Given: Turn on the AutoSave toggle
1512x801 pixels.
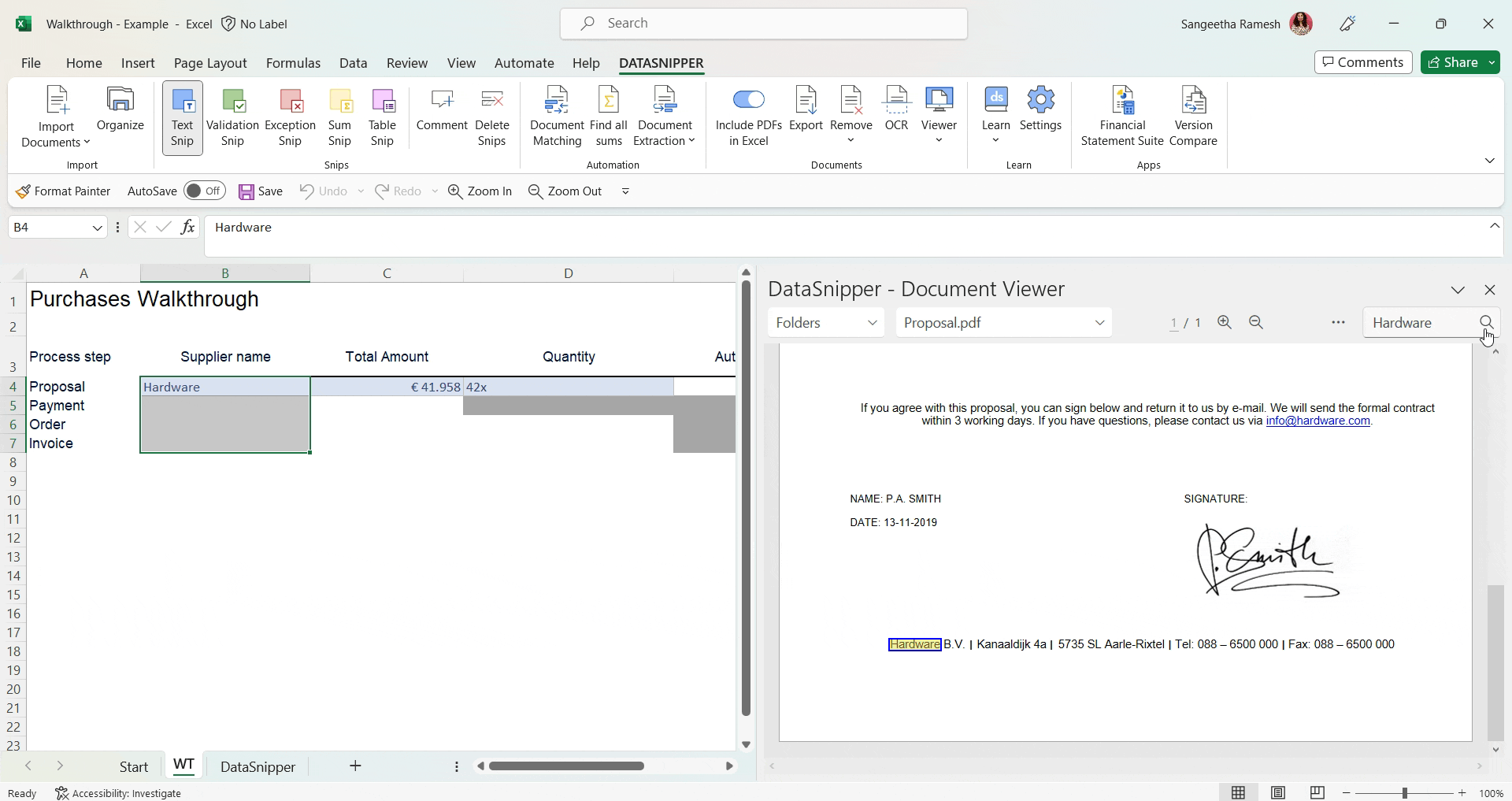Looking at the screenshot, I should pos(204,191).
